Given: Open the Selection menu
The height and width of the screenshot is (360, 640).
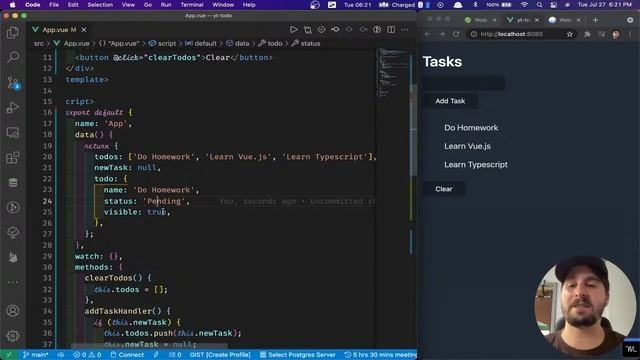Looking at the screenshot, I should coord(100,5).
